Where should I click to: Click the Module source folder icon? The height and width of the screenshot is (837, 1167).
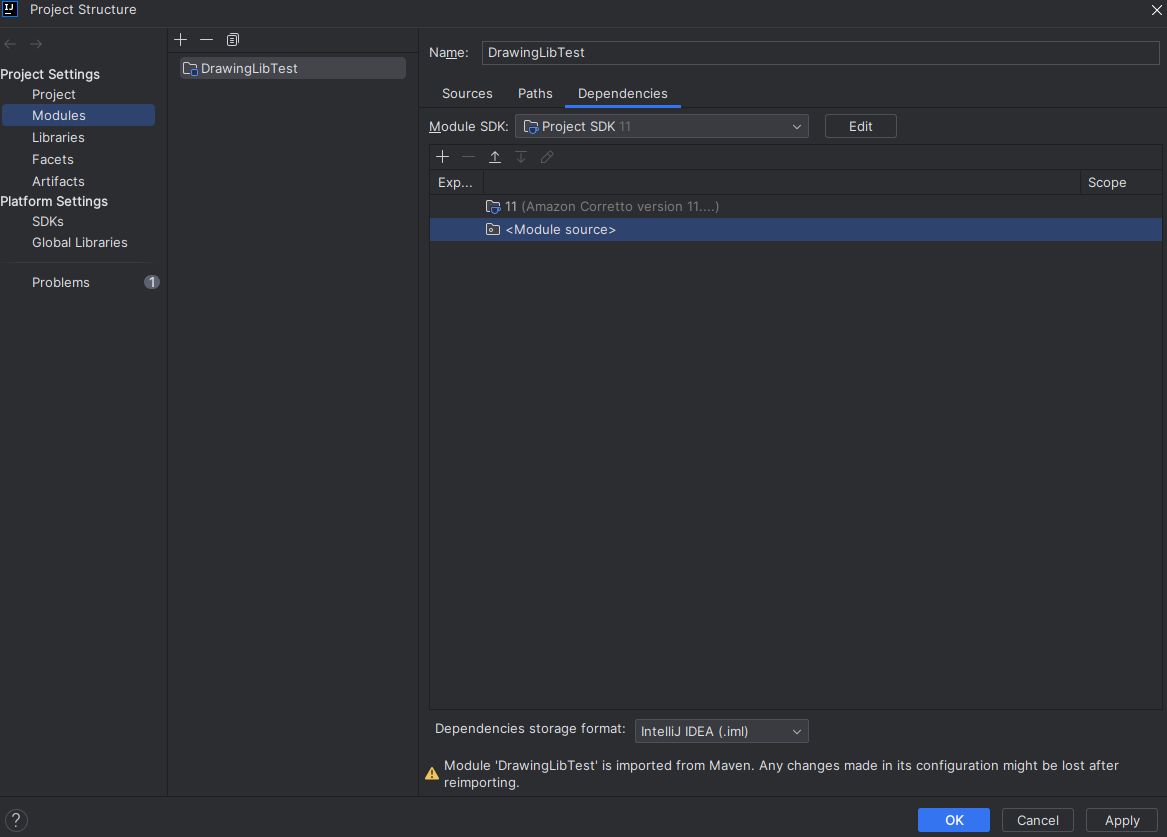coord(493,229)
